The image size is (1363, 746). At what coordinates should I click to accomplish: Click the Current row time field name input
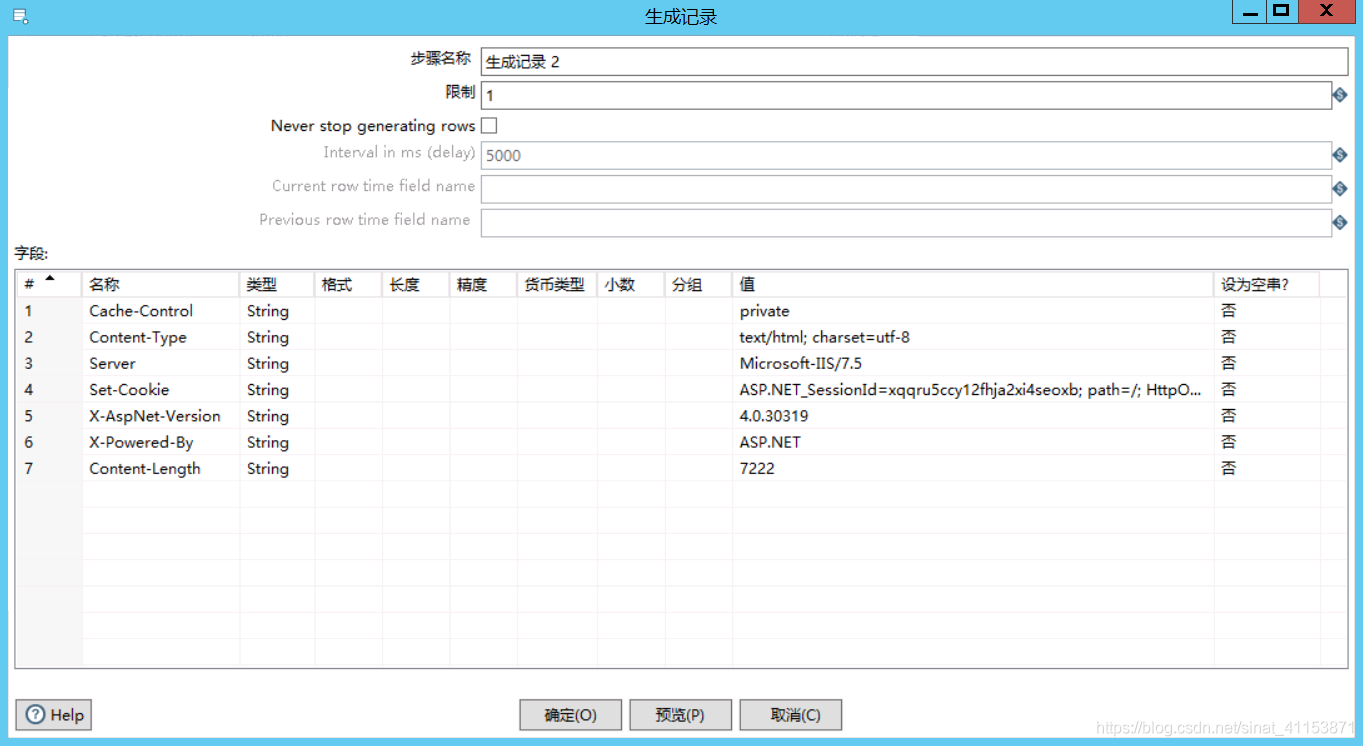[906, 189]
